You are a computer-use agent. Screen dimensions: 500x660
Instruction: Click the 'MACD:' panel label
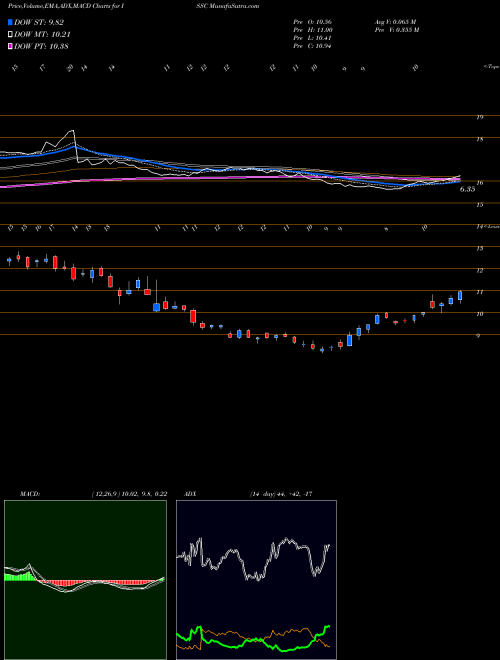click(30, 494)
